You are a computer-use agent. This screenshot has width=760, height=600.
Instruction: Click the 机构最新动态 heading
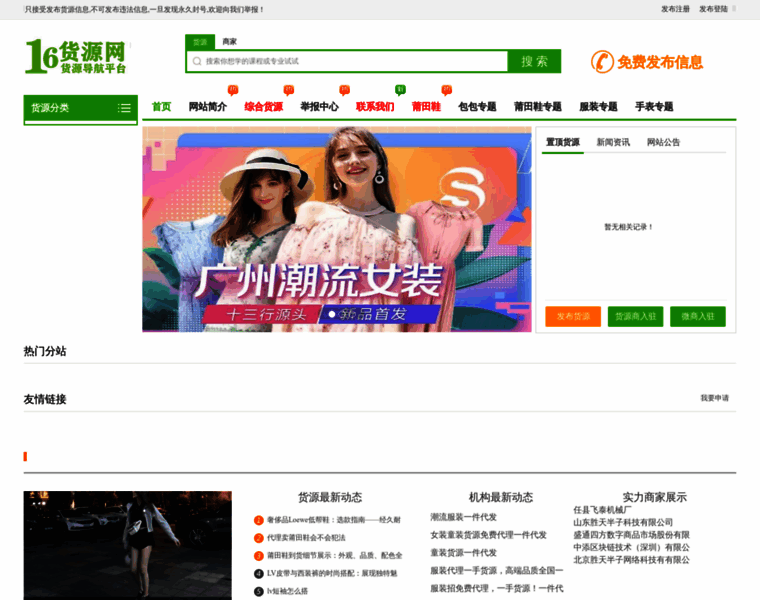501,497
